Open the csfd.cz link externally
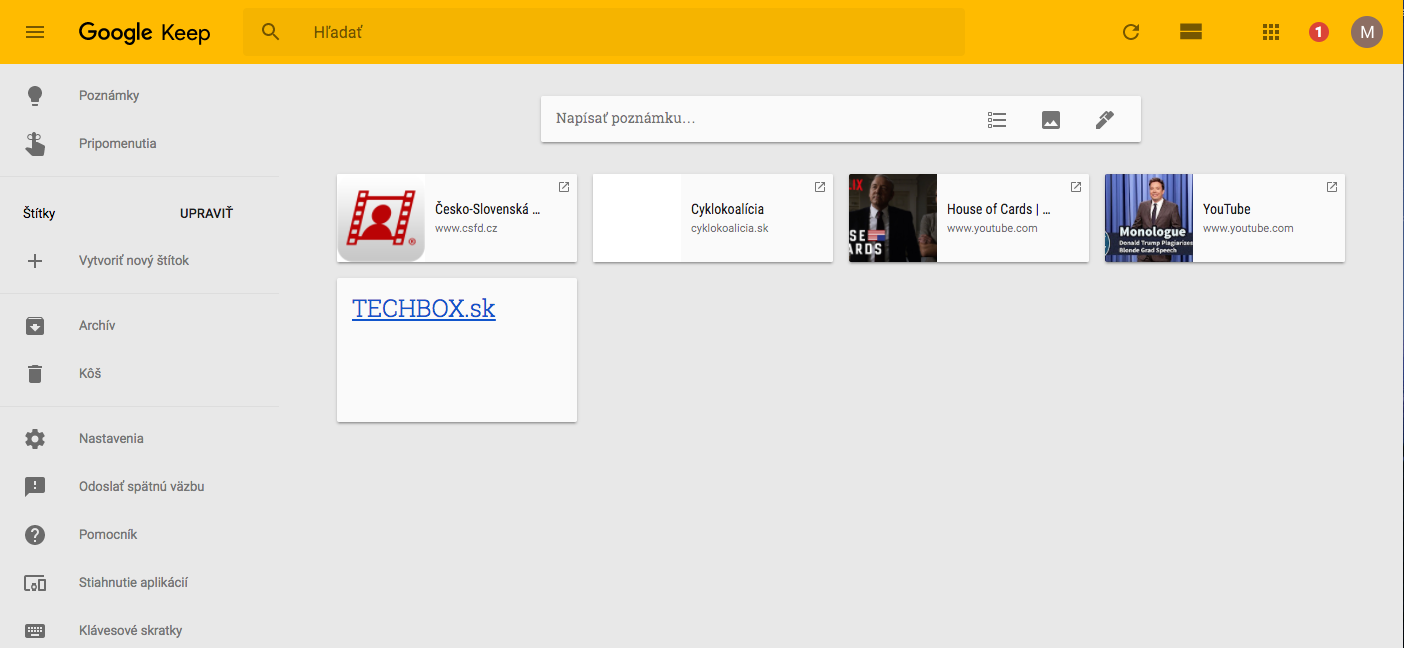The image size is (1404, 648). [x=564, y=187]
